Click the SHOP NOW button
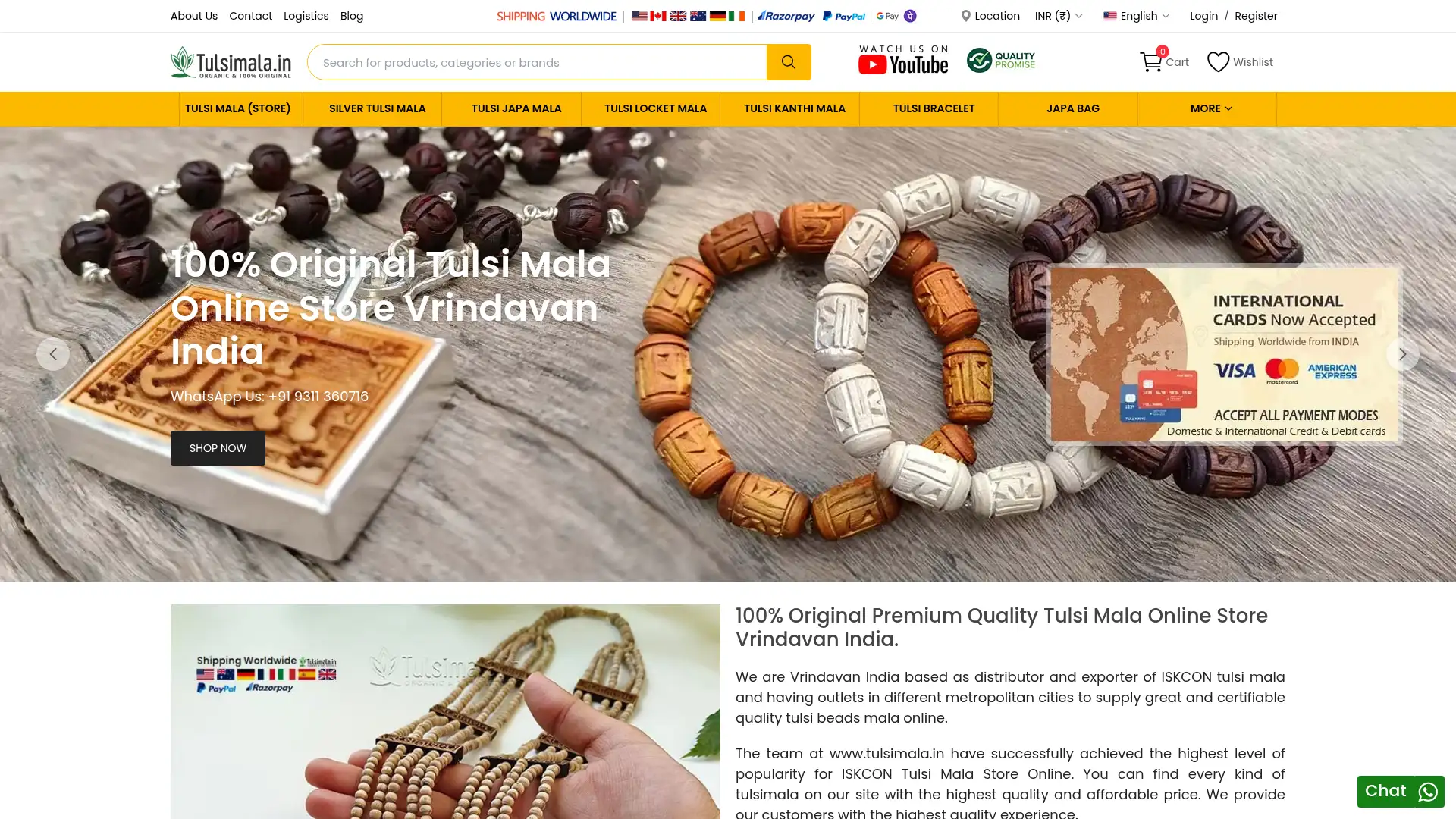The width and height of the screenshot is (1456, 819). point(218,448)
